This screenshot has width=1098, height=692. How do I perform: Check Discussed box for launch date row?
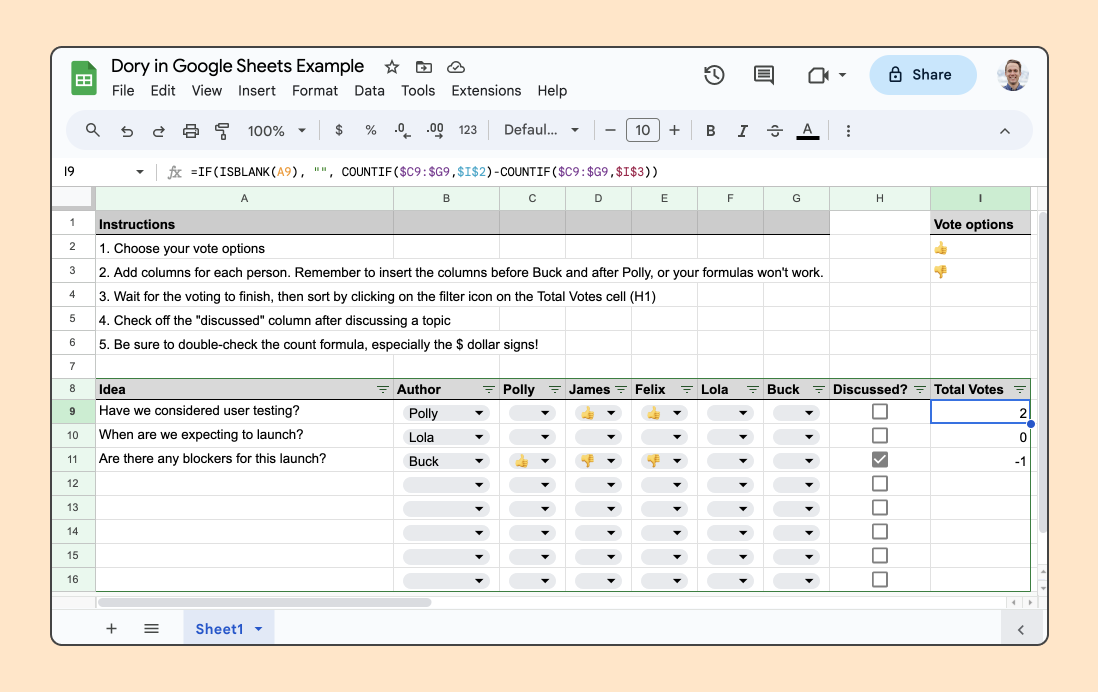click(x=880, y=436)
